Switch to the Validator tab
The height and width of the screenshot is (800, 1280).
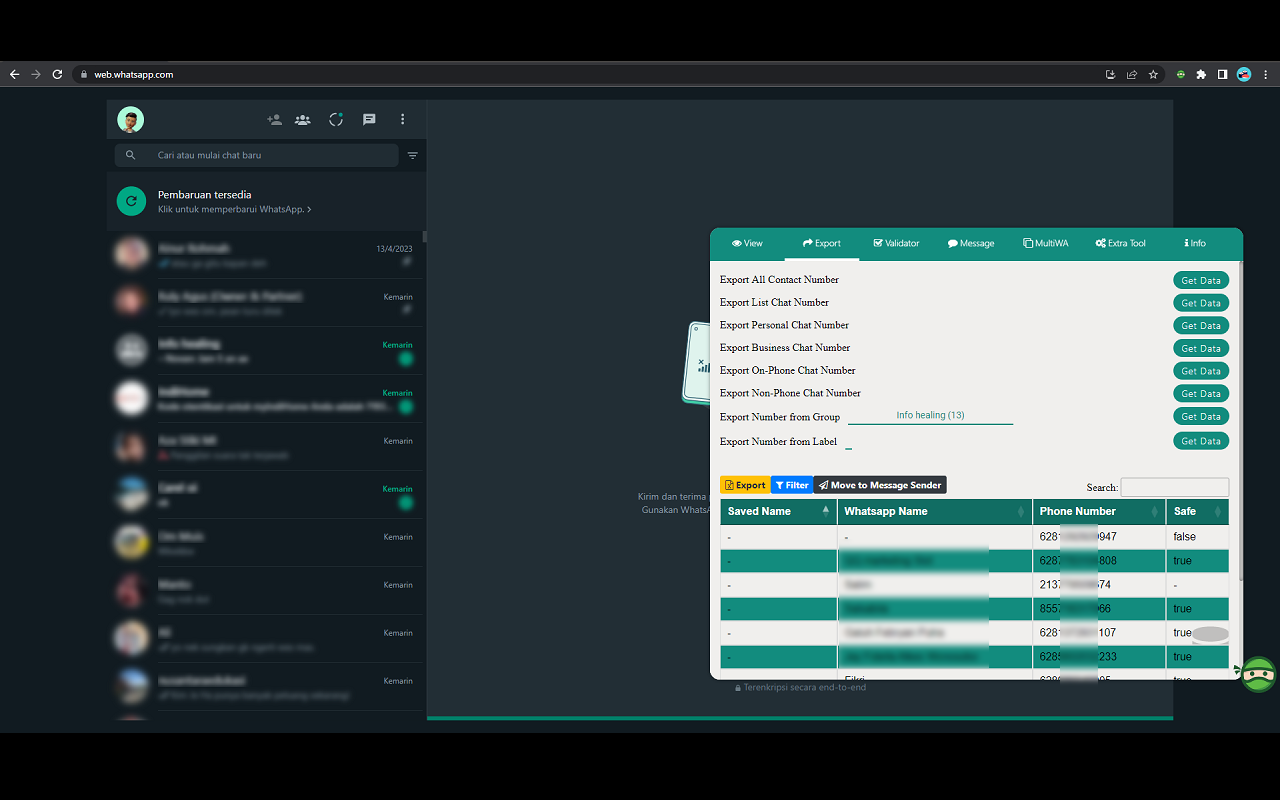(x=896, y=243)
